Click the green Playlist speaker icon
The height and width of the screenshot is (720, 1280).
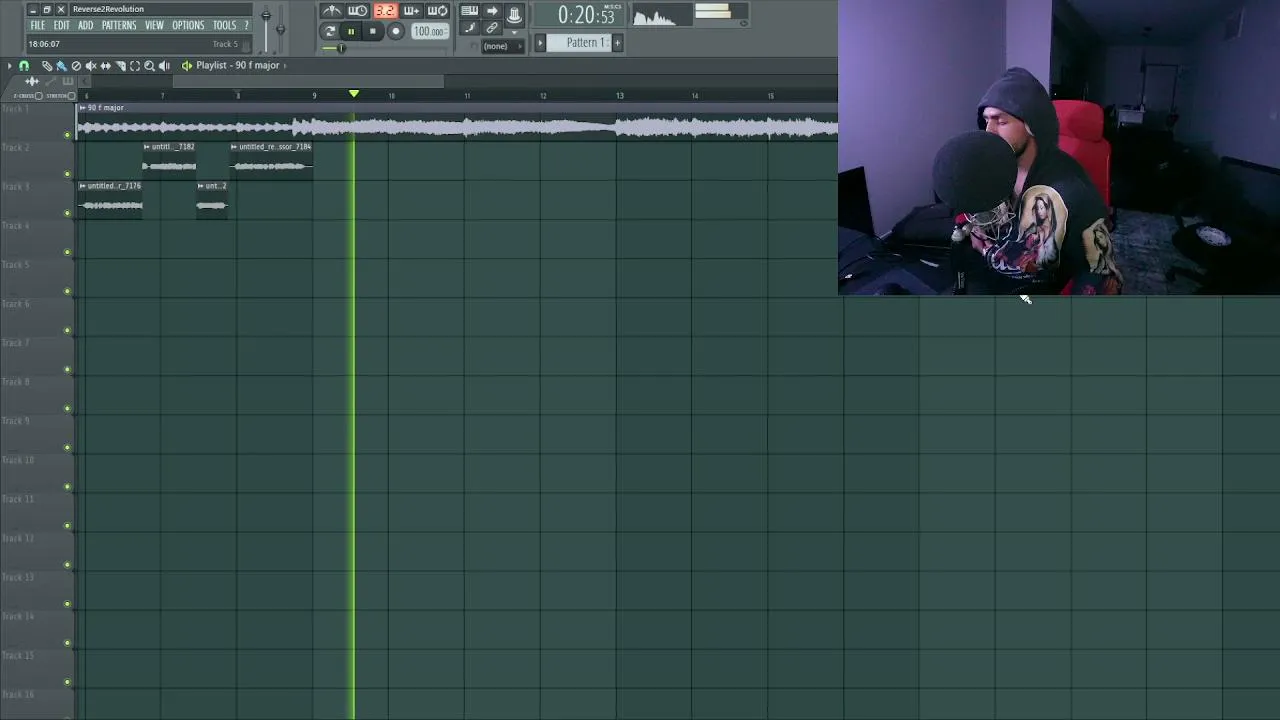point(187,66)
